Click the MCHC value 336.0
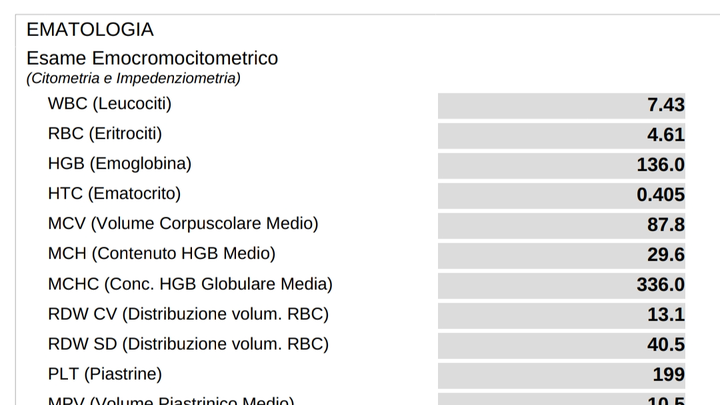Image resolution: width=720 pixels, height=405 pixels. click(x=661, y=285)
